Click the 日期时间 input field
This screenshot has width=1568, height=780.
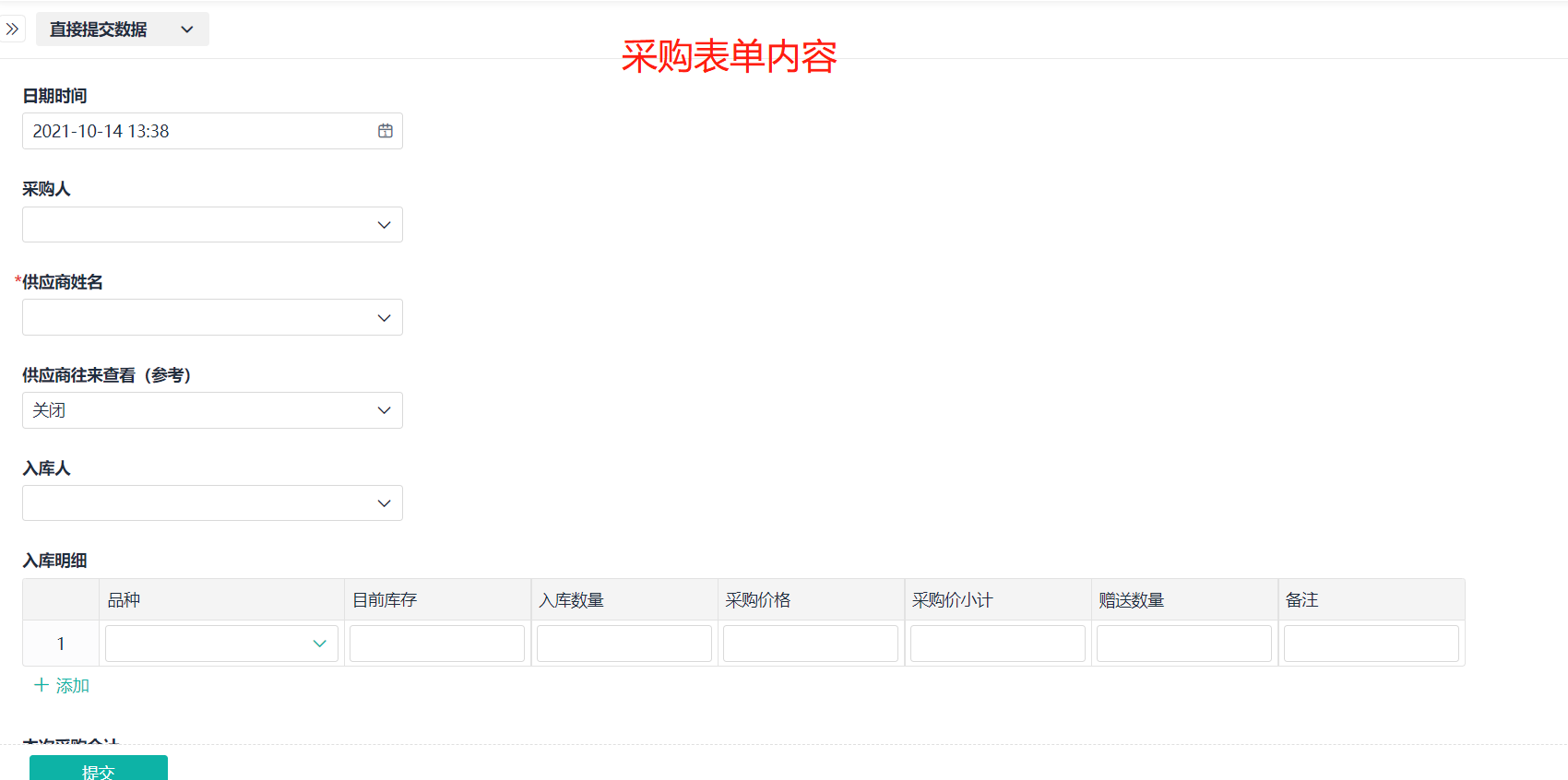198,131
